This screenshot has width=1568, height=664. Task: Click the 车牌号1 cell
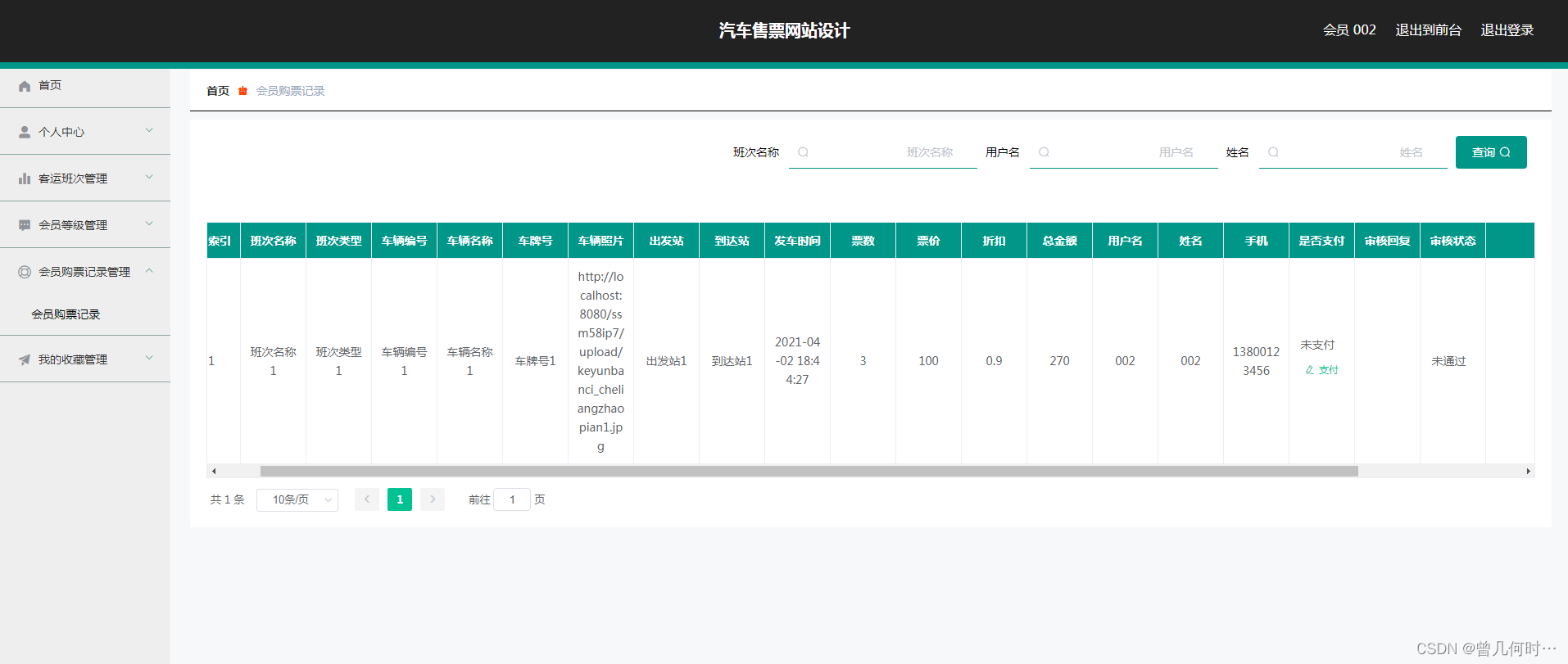(536, 361)
